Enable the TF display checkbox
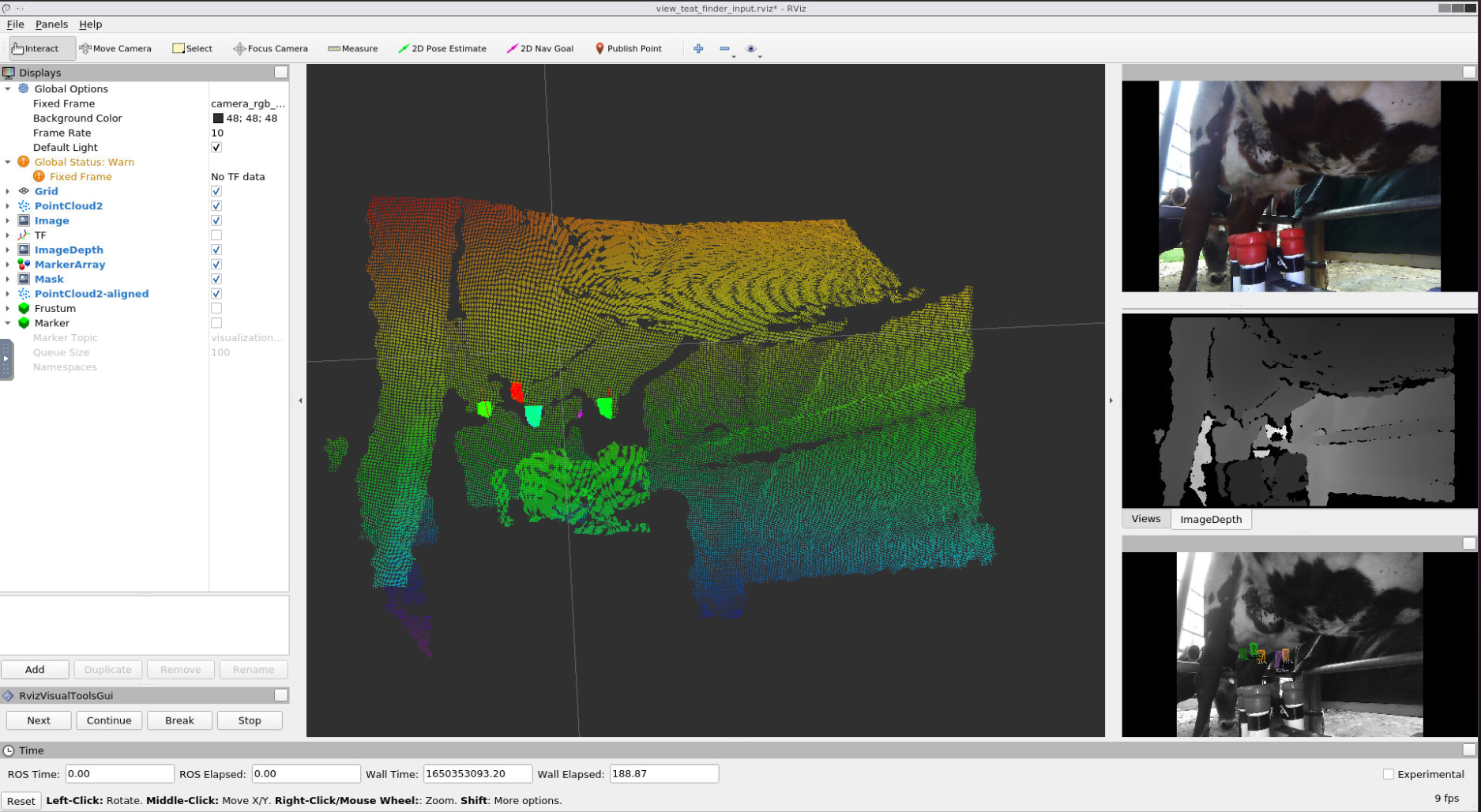The width and height of the screenshot is (1481, 812). click(216, 235)
